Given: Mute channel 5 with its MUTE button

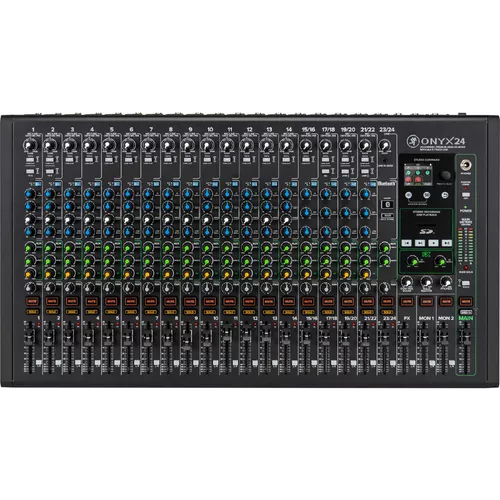Looking at the screenshot, I should tap(111, 301).
